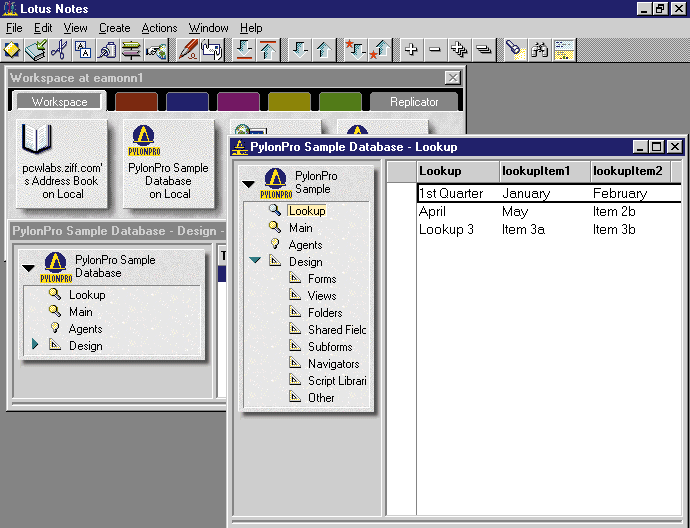Open the View menu
The width and height of the screenshot is (690, 528).
(75, 28)
